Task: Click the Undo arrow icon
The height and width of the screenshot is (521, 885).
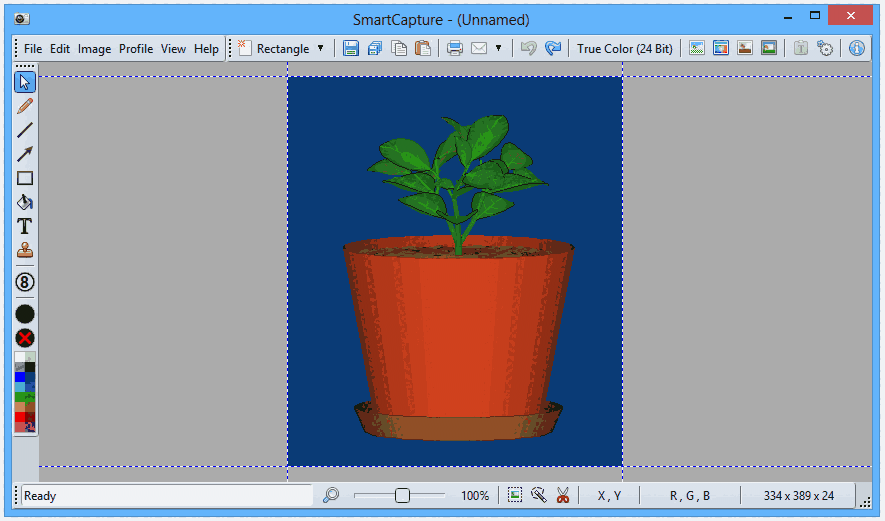Action: (529, 48)
